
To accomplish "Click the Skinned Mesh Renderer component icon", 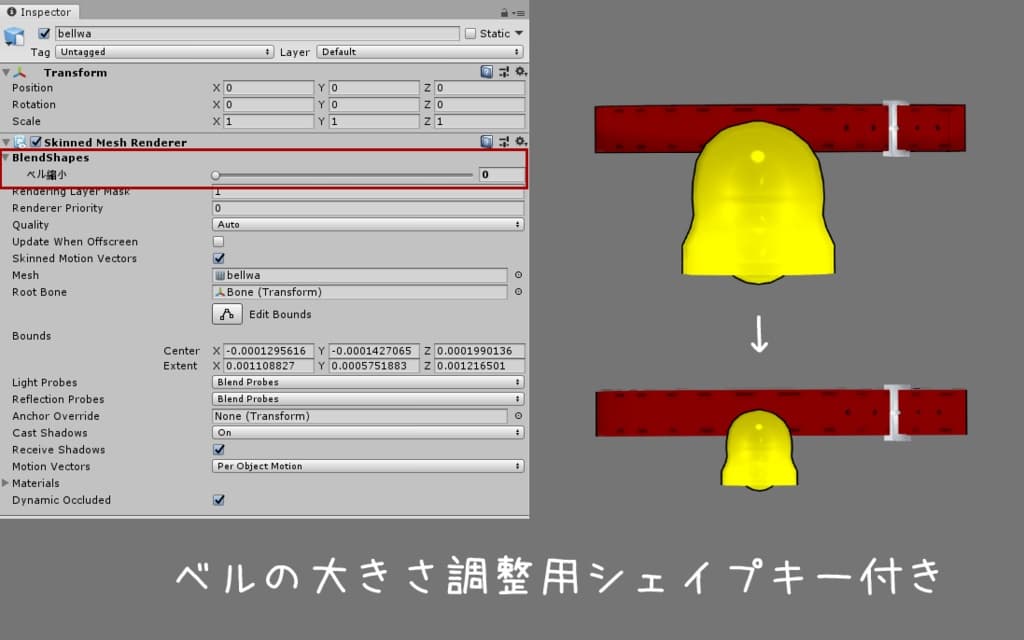I will [20, 142].
